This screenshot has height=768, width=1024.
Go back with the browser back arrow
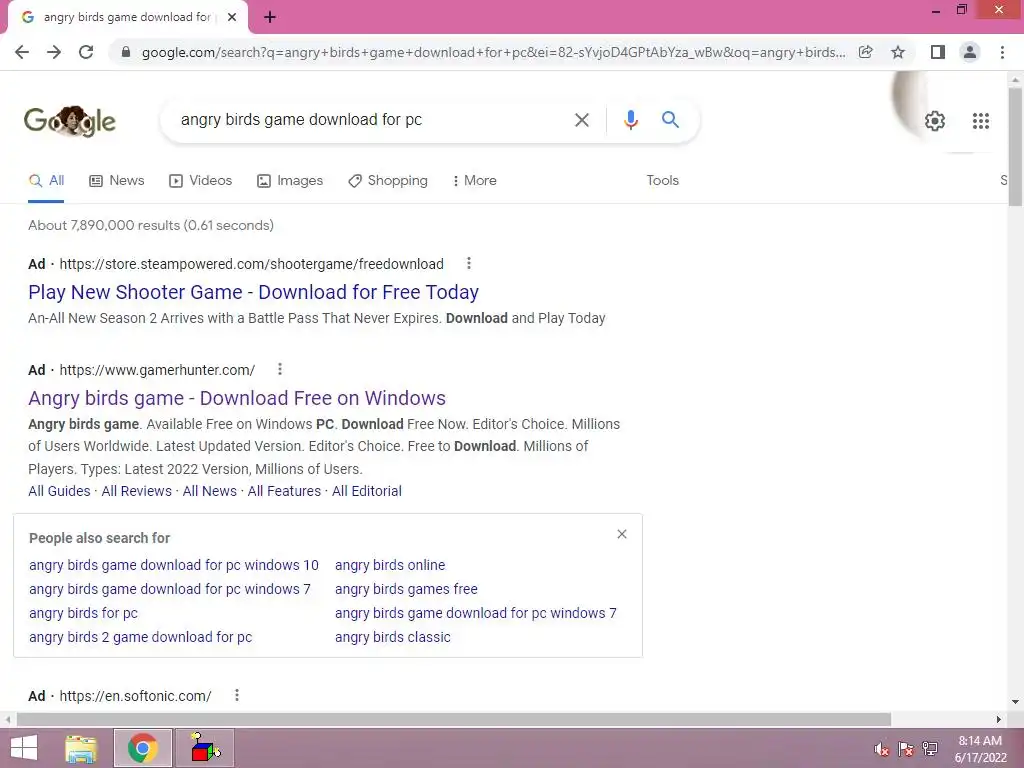[22, 52]
